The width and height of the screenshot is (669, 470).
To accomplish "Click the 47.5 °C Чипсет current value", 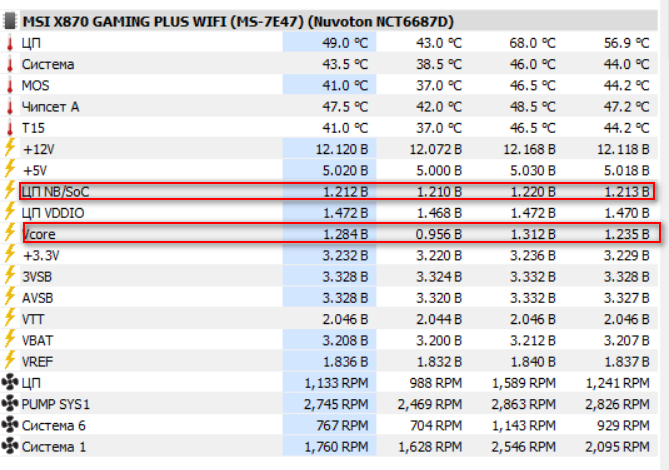I will click(x=345, y=107).
